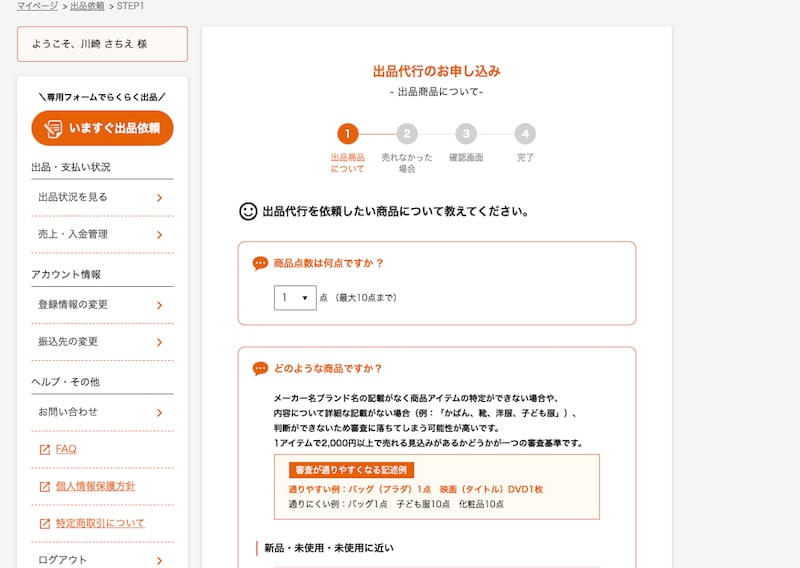Open 売上・入金管理 page
The width and height of the screenshot is (800, 568).
(102, 235)
